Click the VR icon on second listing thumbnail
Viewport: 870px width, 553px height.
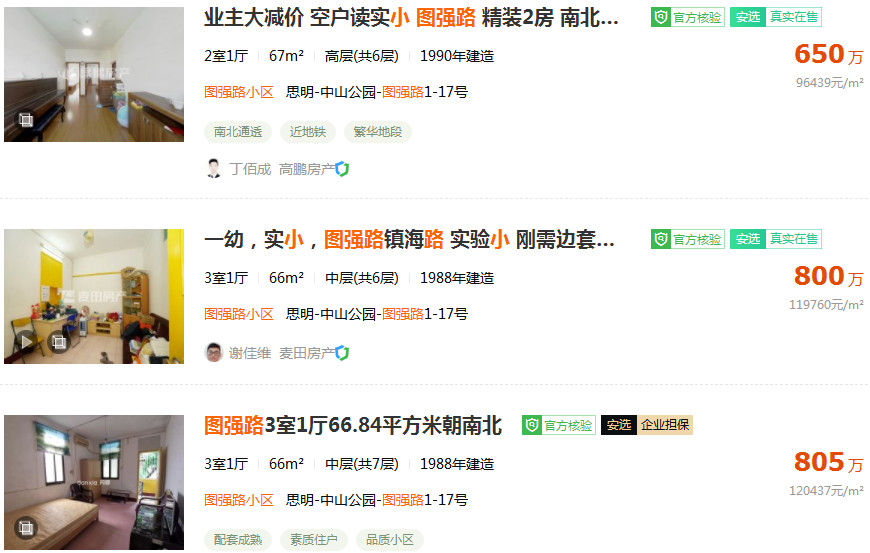click(59, 342)
